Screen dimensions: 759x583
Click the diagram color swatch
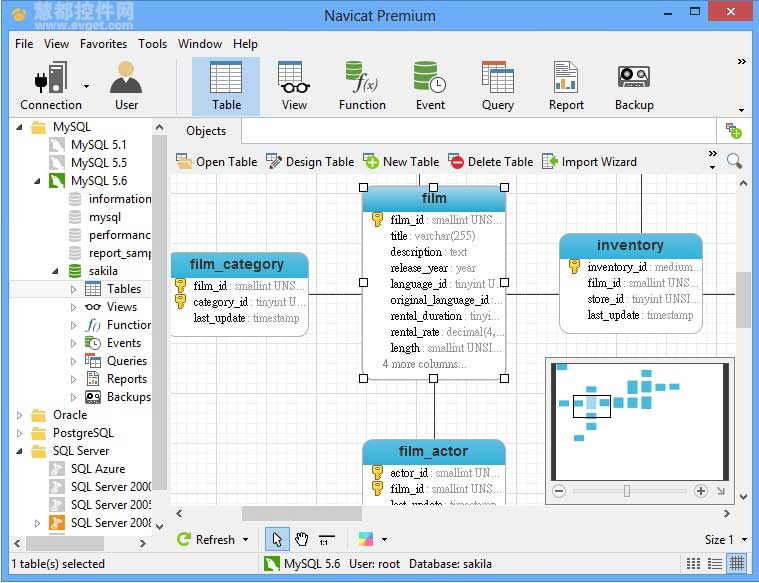click(366, 539)
